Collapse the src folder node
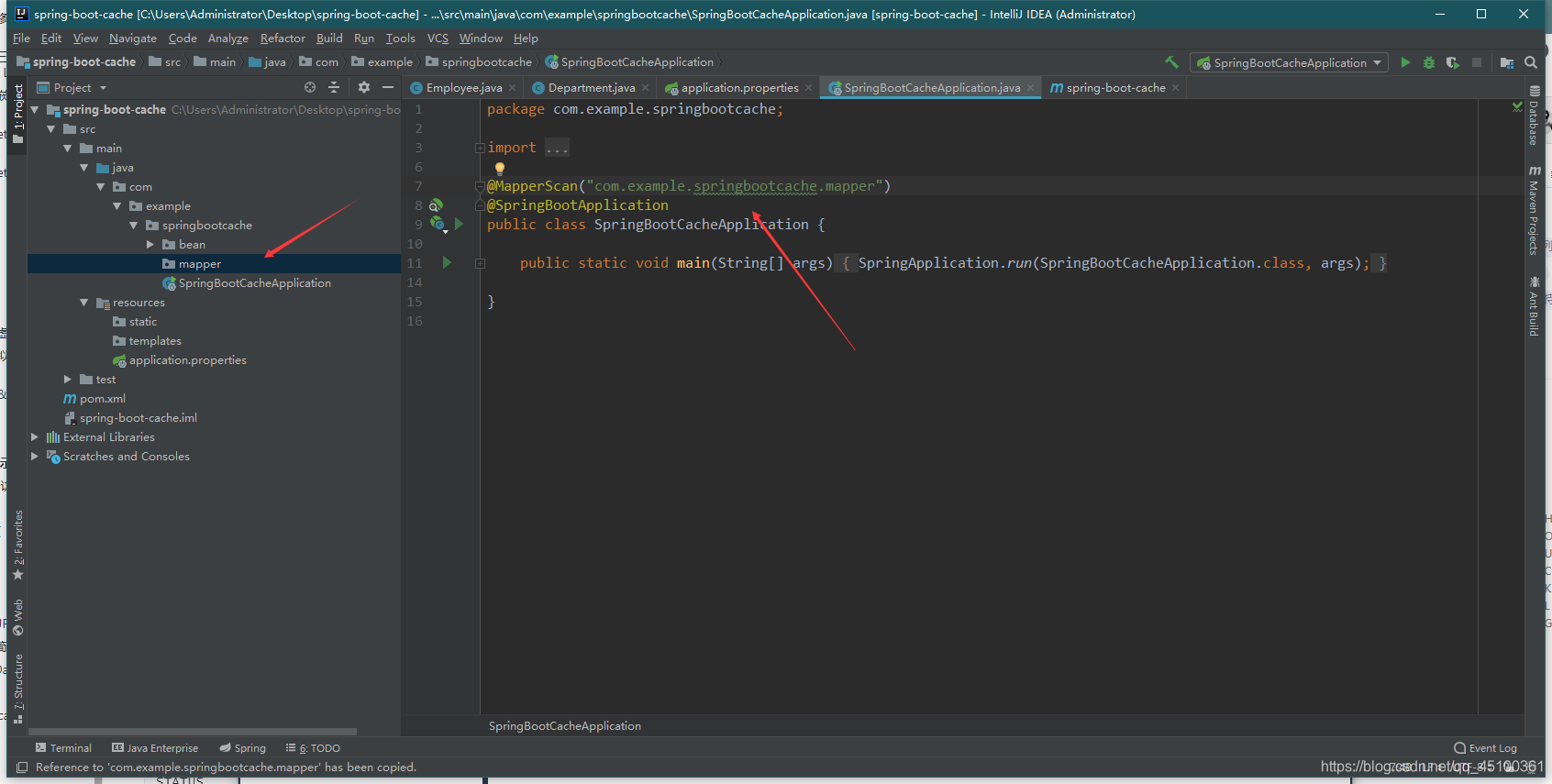 (51, 129)
